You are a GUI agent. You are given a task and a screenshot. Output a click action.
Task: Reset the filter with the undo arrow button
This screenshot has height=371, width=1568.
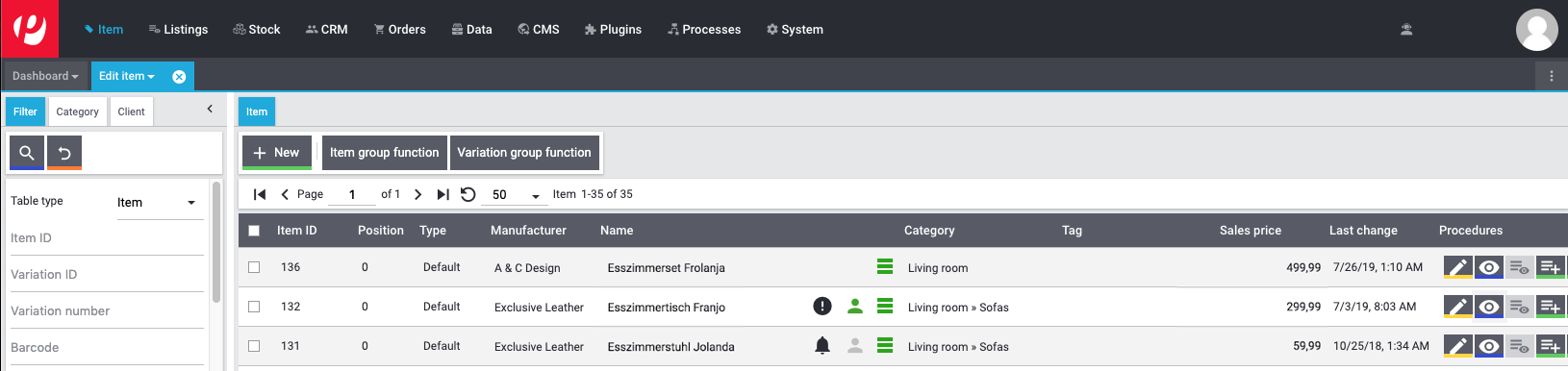[x=64, y=153]
